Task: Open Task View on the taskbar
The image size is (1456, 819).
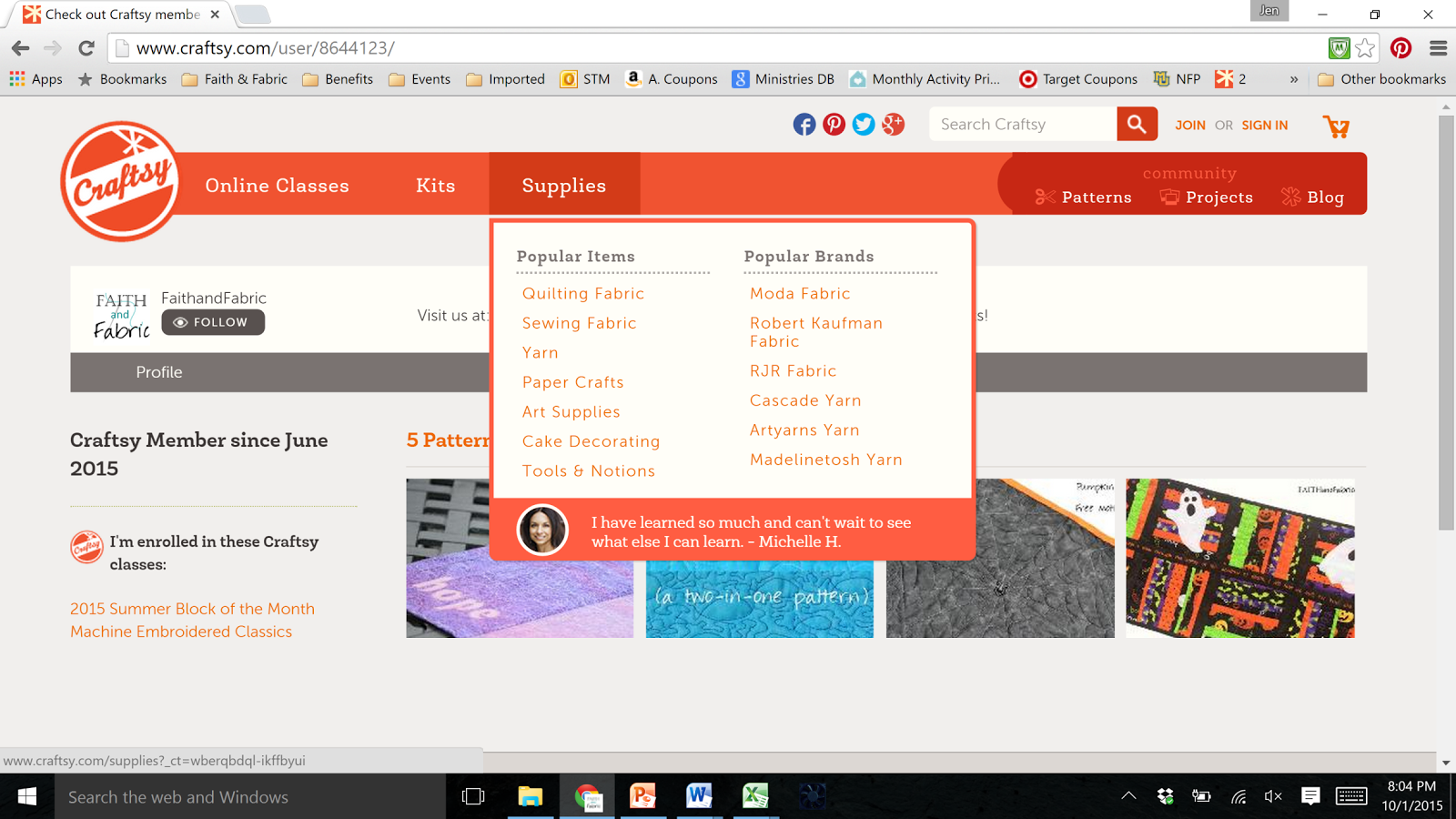Action: point(473,796)
